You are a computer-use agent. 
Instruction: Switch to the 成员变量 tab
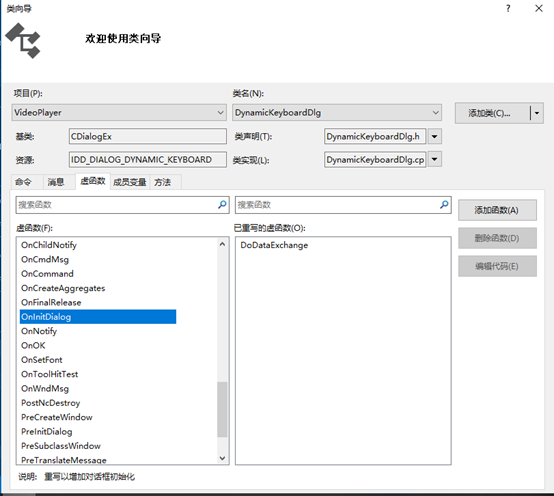(x=130, y=182)
